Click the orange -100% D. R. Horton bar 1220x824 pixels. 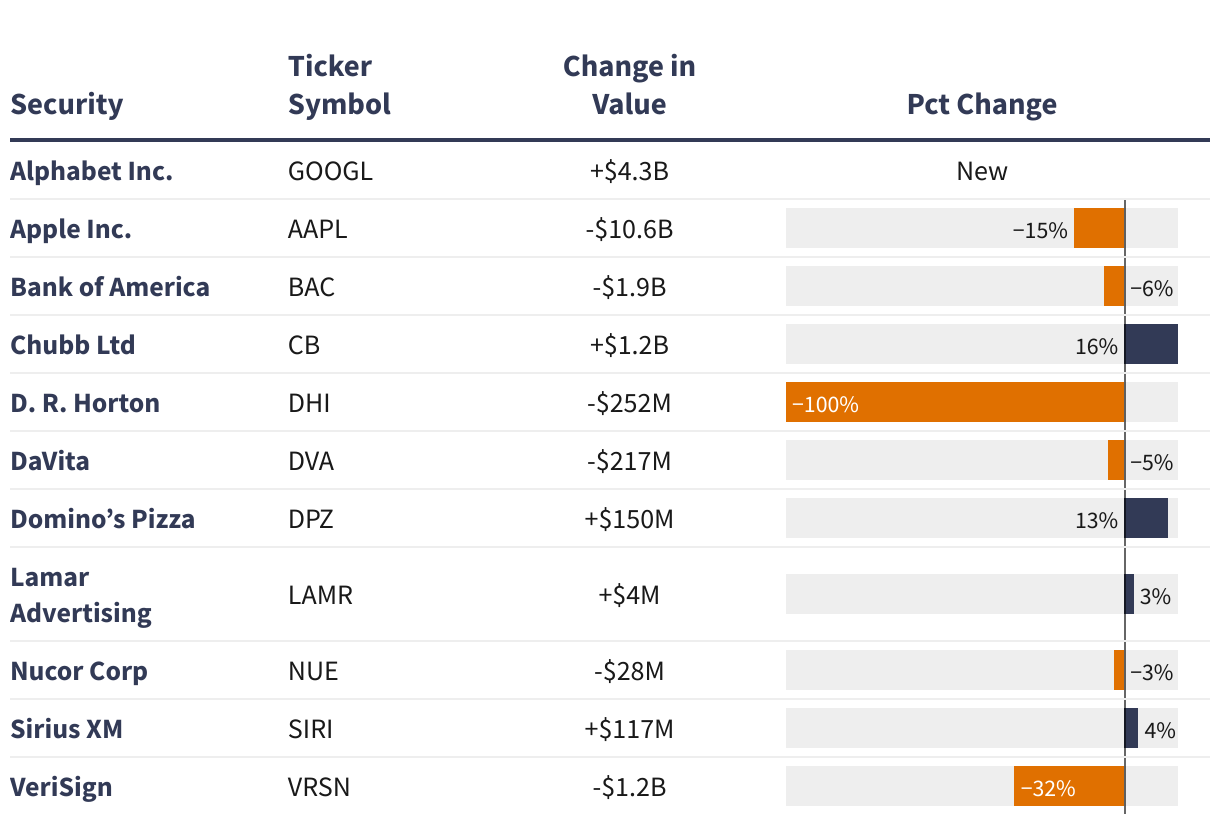click(x=955, y=403)
